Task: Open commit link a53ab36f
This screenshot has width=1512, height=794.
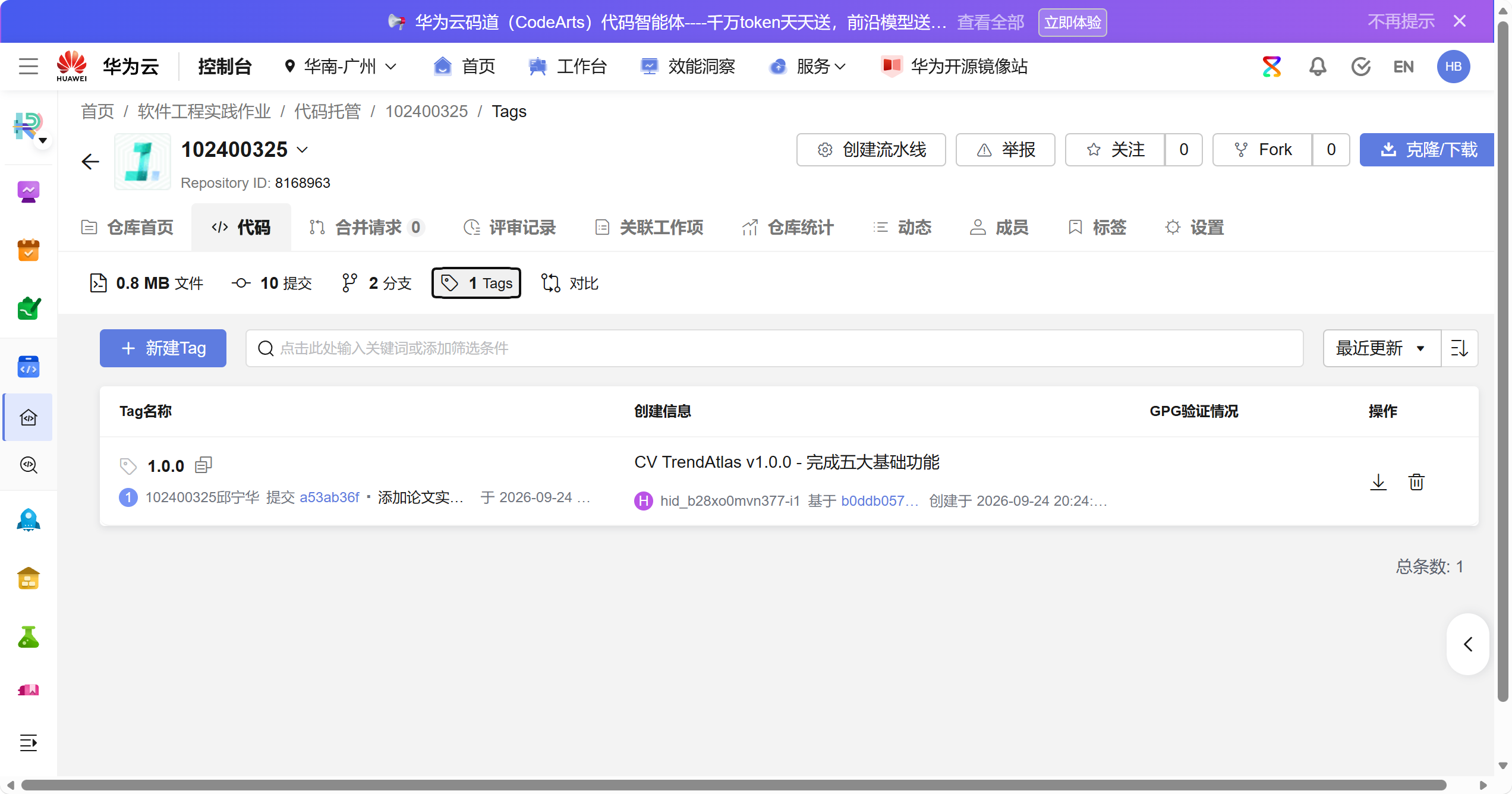Action: (x=329, y=497)
